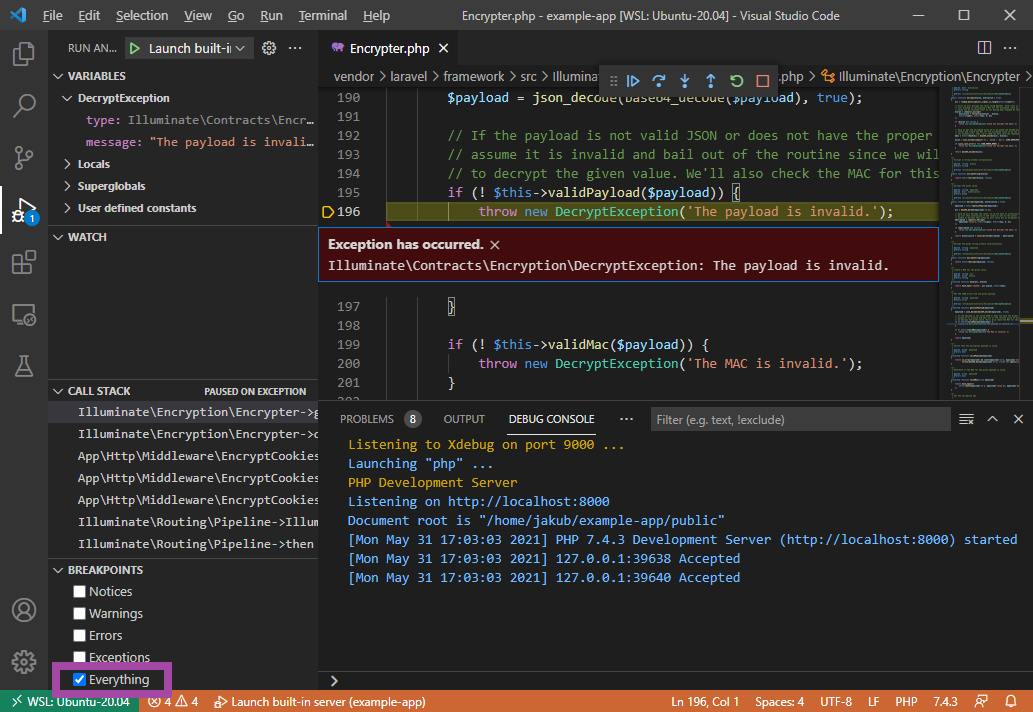Click the breakpoint marker at line 196
The height and width of the screenshot is (712, 1033).
(327, 212)
